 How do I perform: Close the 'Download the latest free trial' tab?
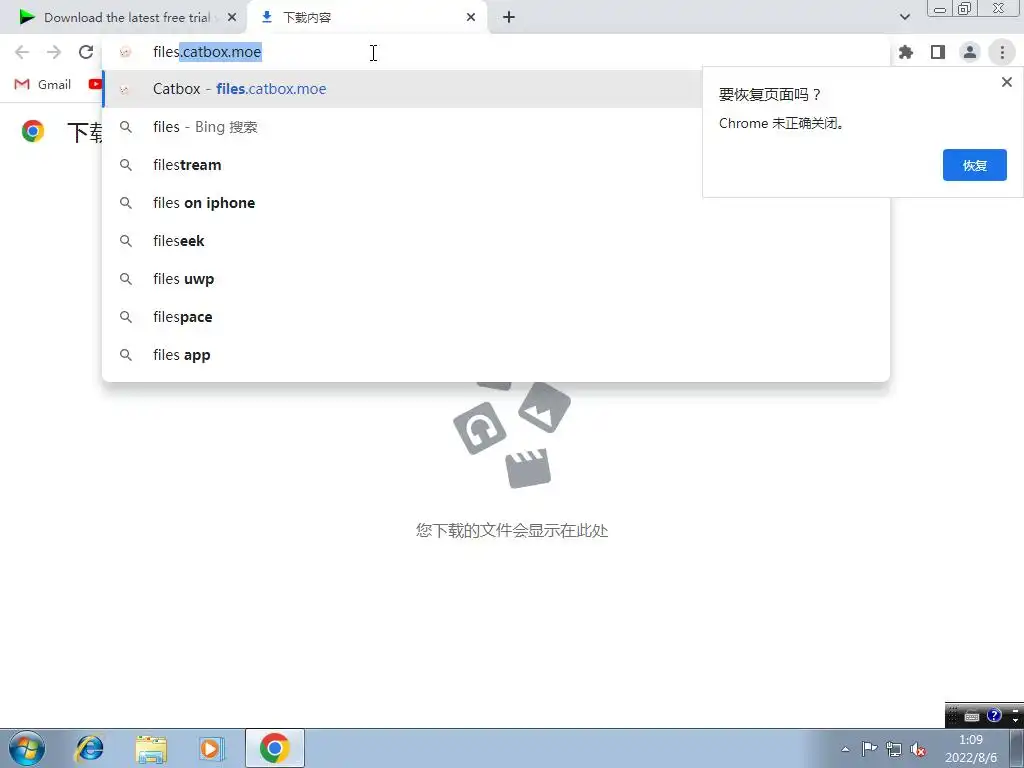232,18
